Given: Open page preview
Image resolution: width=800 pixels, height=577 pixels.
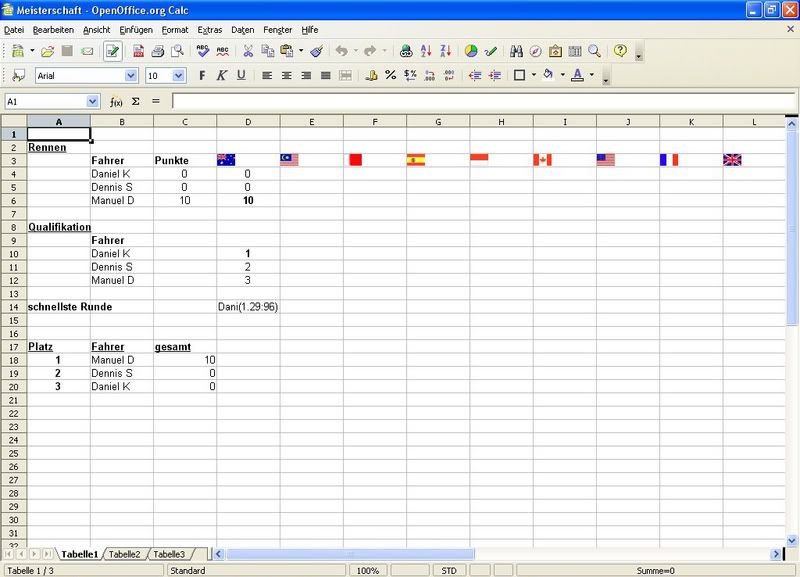Looking at the screenshot, I should (x=177, y=51).
